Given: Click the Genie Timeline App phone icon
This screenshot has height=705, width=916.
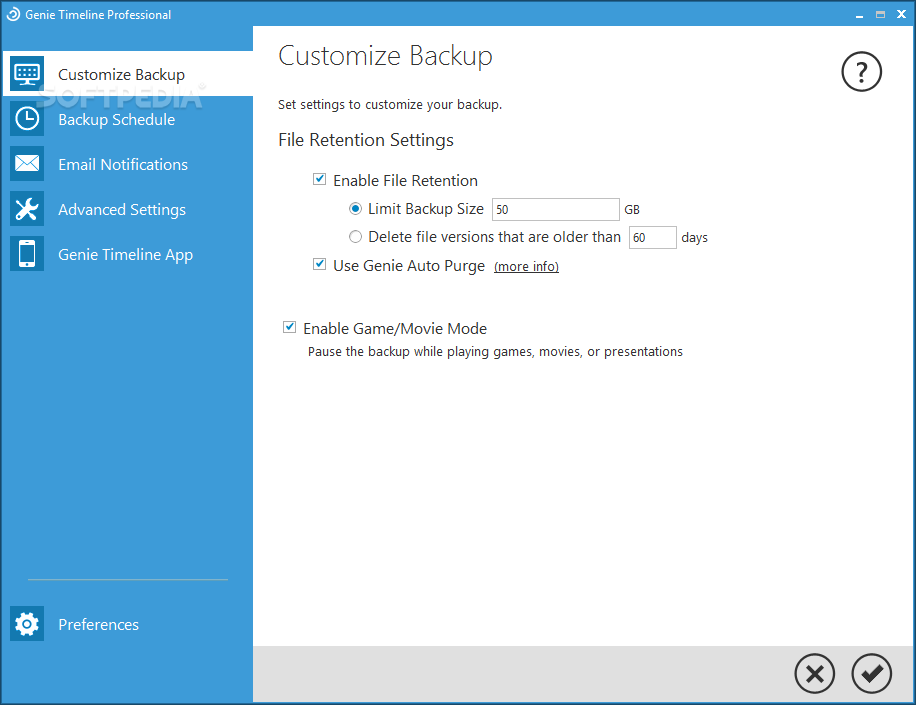Looking at the screenshot, I should click(27, 253).
